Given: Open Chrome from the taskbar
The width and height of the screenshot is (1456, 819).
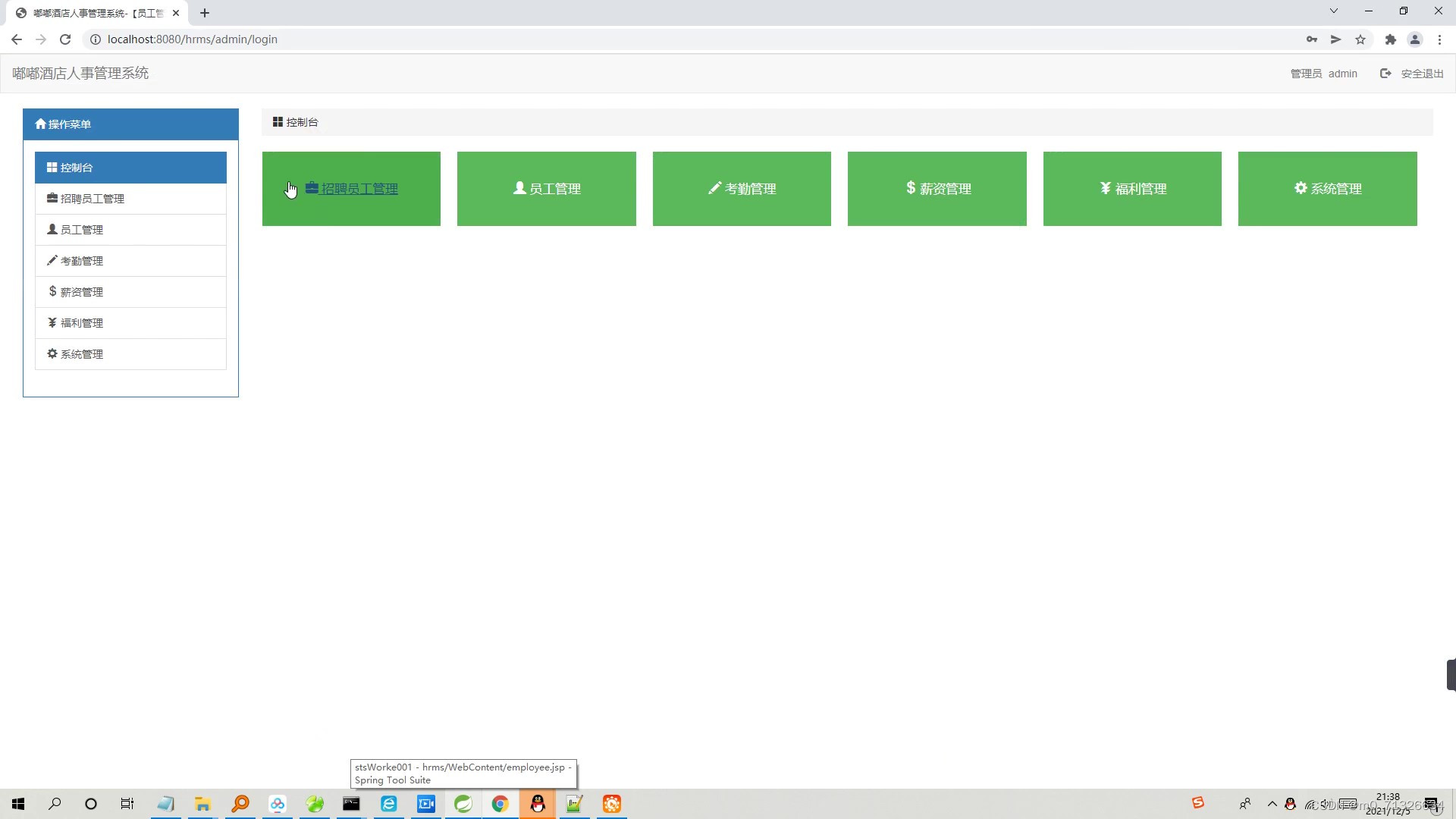Looking at the screenshot, I should pos(500,803).
